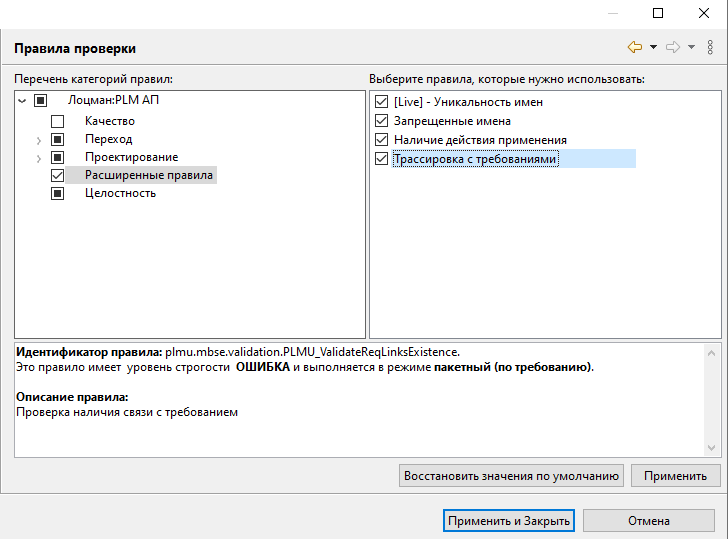Image resolution: width=728 pixels, height=539 pixels.
Task: Click the forward navigation arrow icon
Action: [673, 47]
